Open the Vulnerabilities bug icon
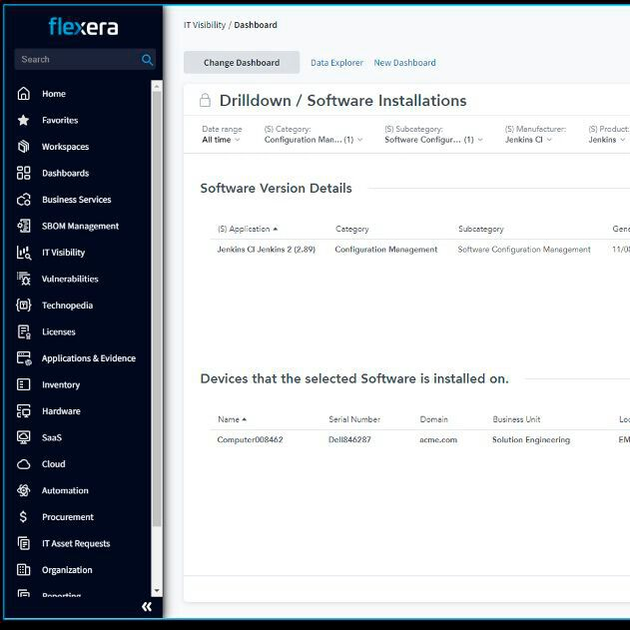Image resolution: width=630 pixels, height=630 pixels. [23, 279]
